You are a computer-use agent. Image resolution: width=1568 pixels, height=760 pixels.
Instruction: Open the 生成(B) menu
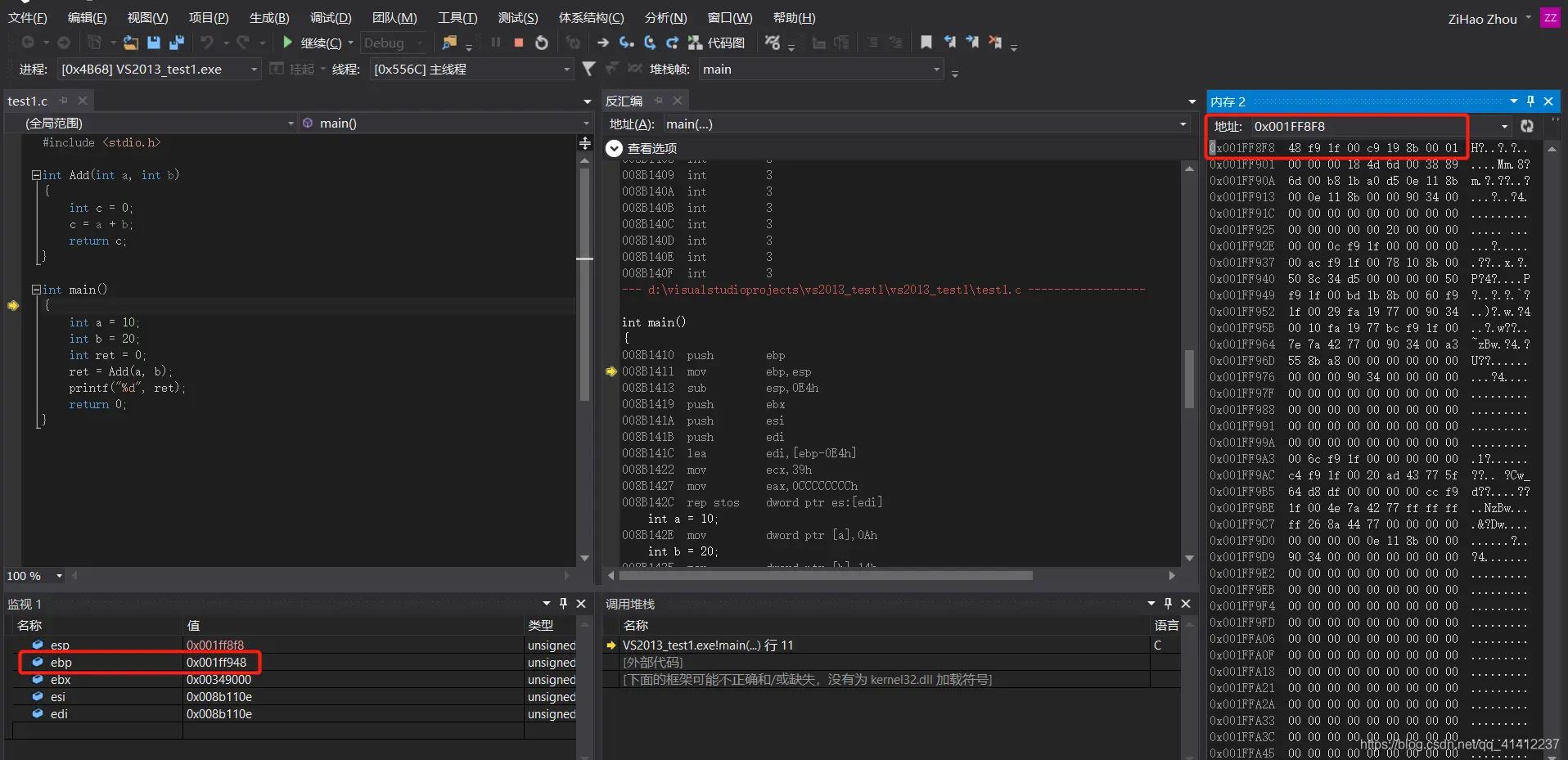click(269, 17)
